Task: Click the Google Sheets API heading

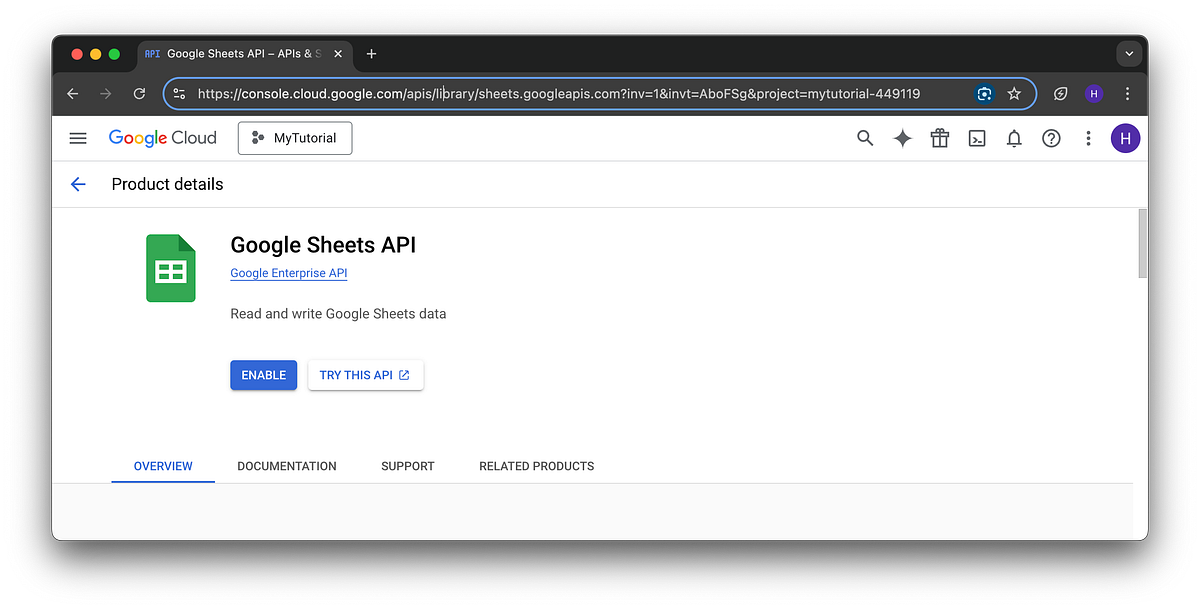Action: [323, 245]
